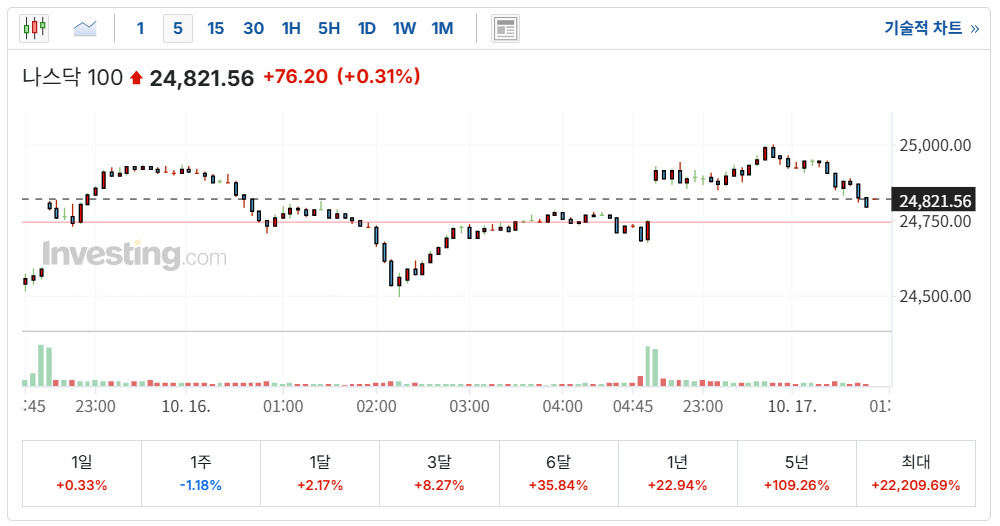Click the 01:00 time axis label
1000x526 pixels.
click(x=283, y=406)
